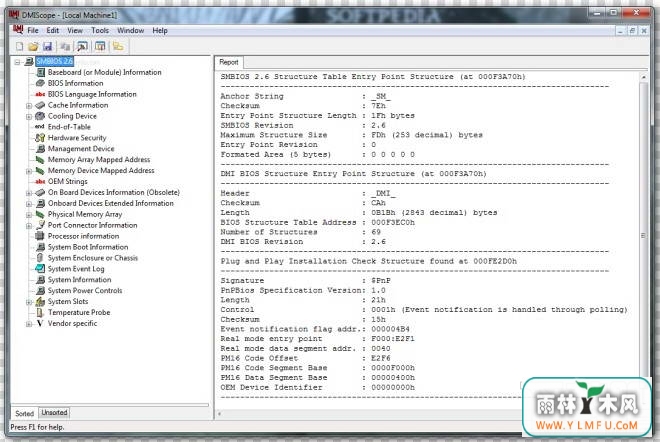Click the New document toolbar icon
This screenshot has height=442, width=660.
click(20, 46)
